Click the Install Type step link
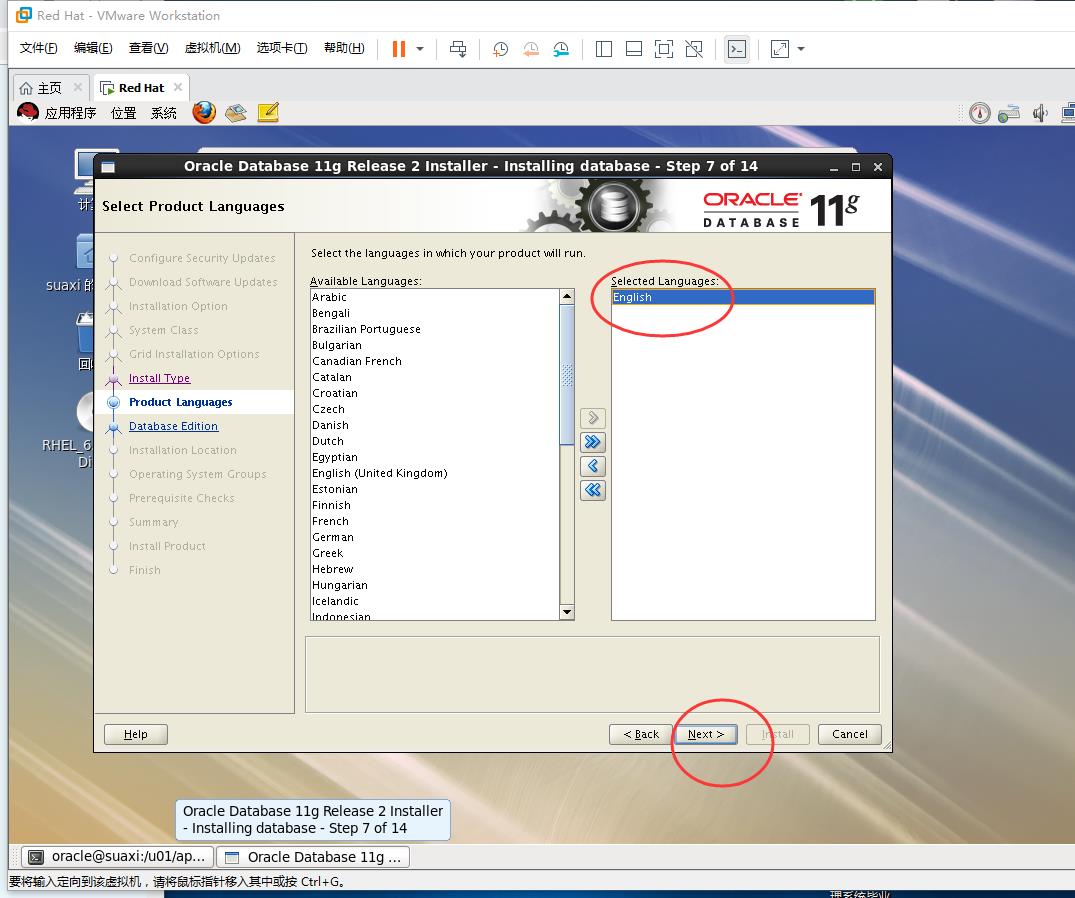Viewport: 1075px width, 898px height. pyautogui.click(x=159, y=378)
